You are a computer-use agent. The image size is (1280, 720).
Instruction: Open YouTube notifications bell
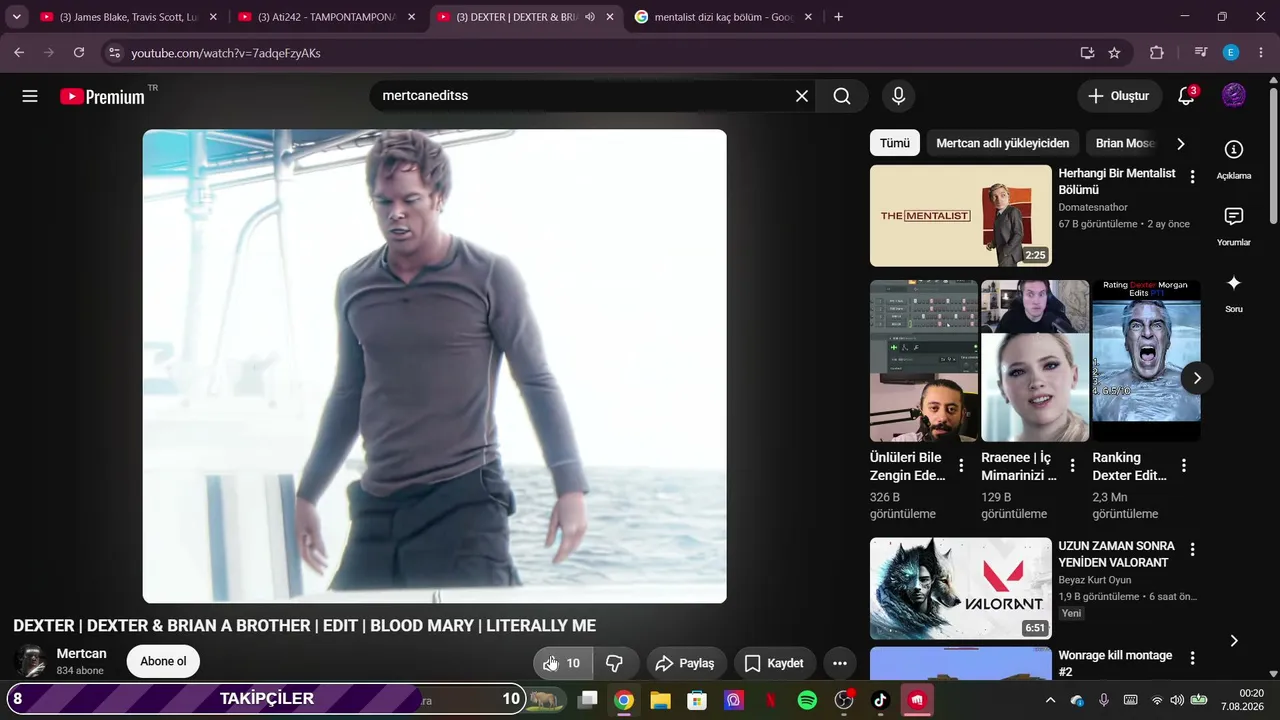(1186, 96)
